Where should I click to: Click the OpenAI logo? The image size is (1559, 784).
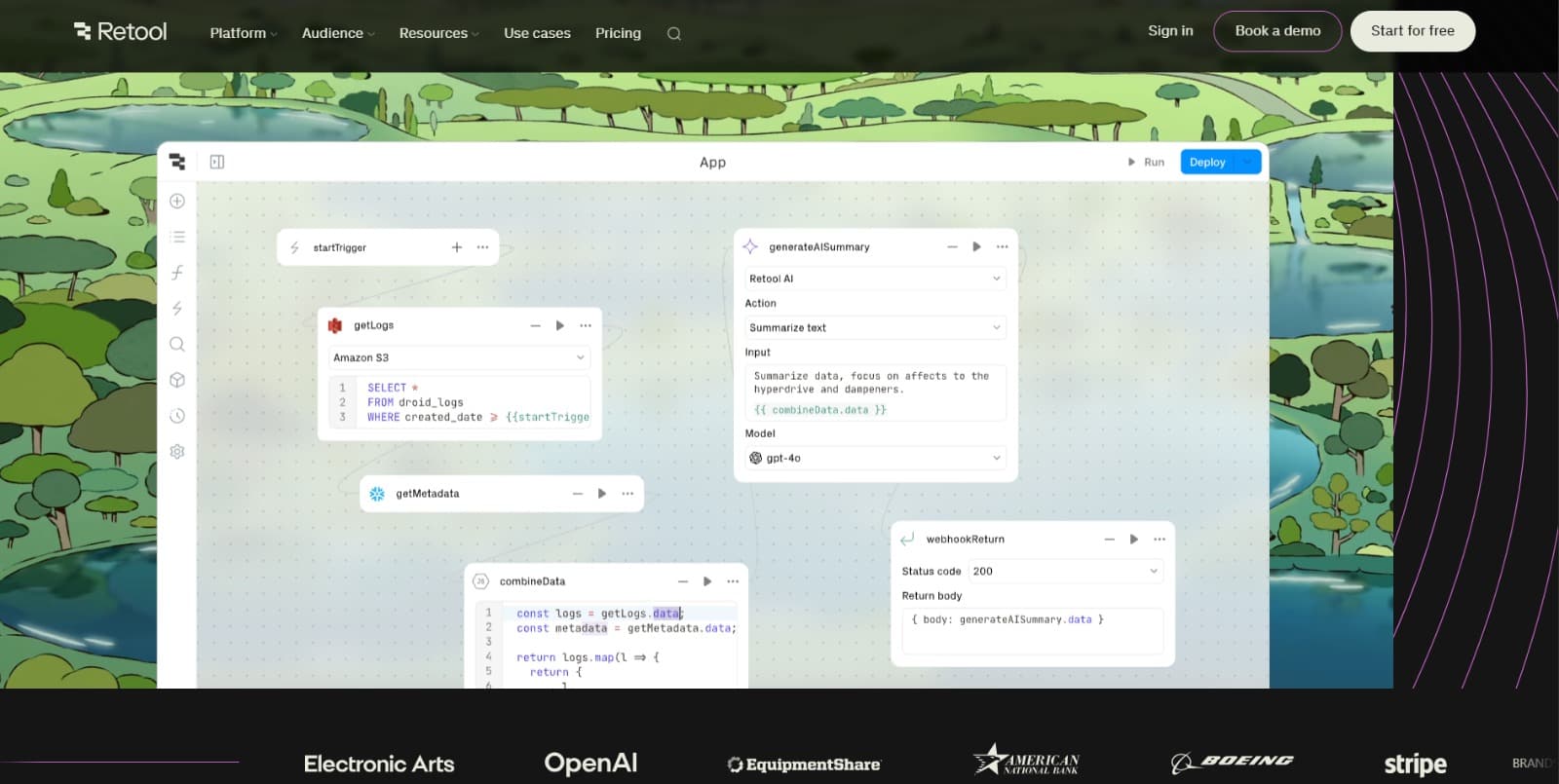click(590, 763)
